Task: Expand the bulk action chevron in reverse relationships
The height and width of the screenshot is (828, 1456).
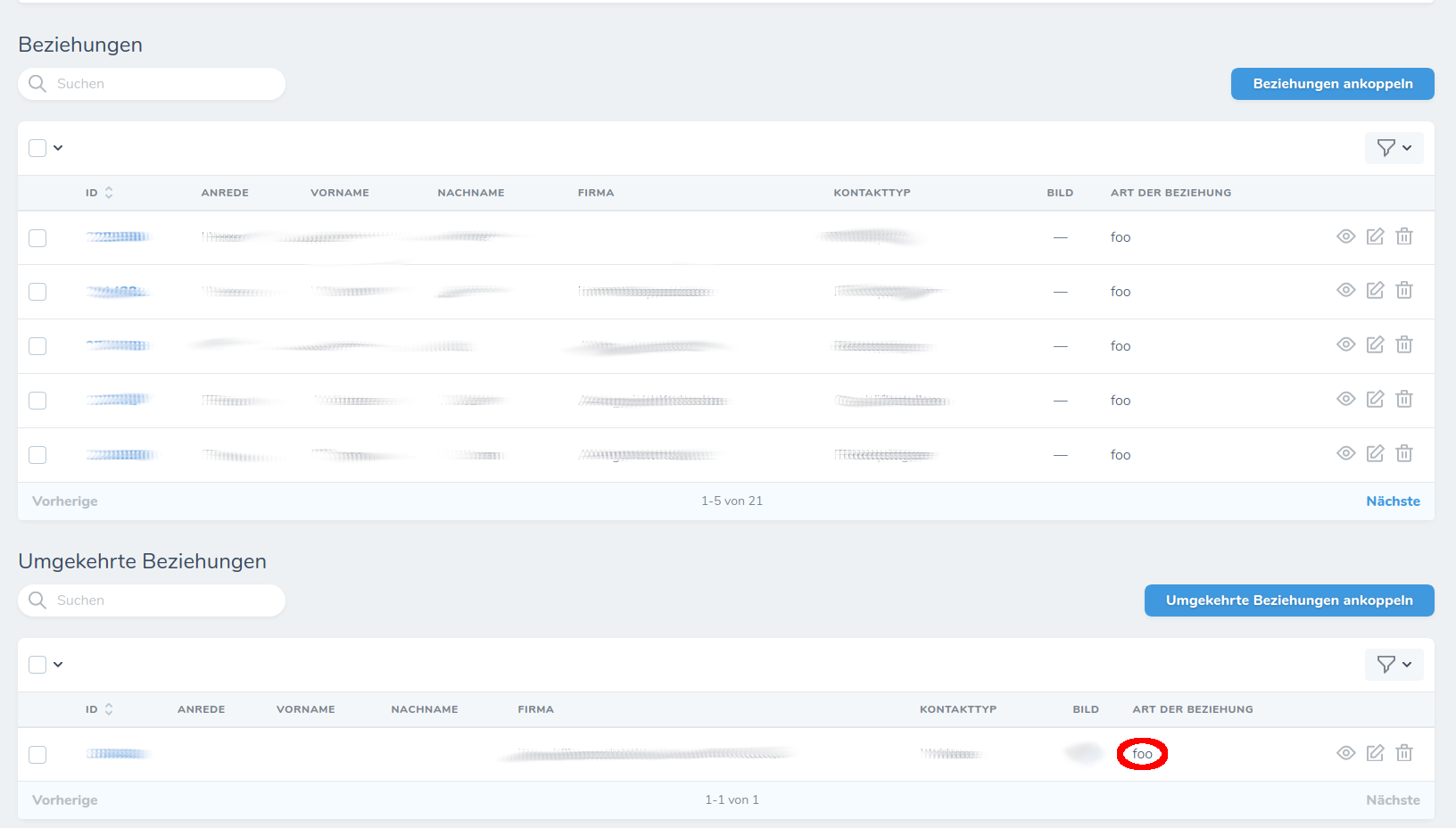Action: point(58,664)
